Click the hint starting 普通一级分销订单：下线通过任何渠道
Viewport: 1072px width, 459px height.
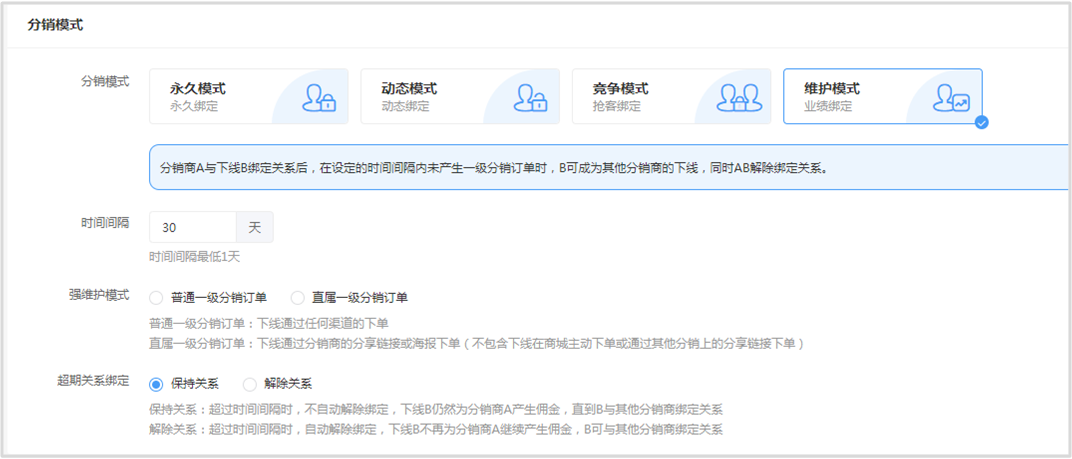(x=269, y=324)
